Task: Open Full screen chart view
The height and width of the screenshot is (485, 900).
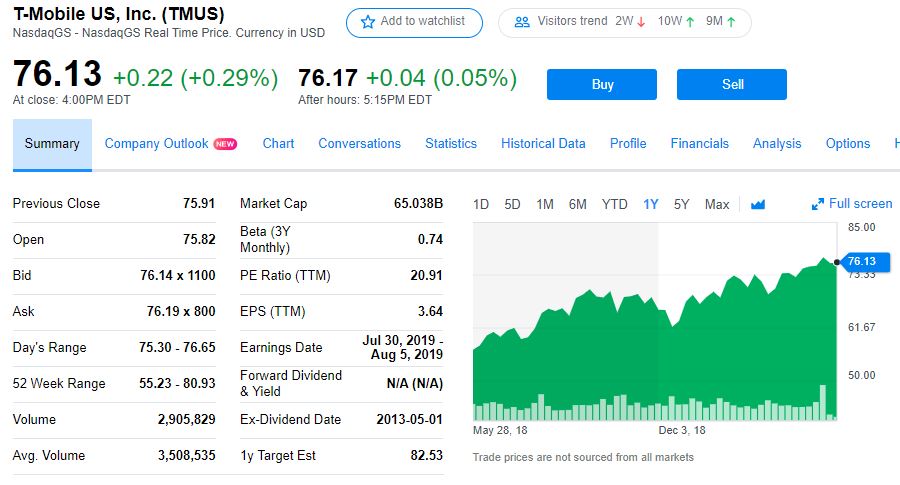Action: 852,204
